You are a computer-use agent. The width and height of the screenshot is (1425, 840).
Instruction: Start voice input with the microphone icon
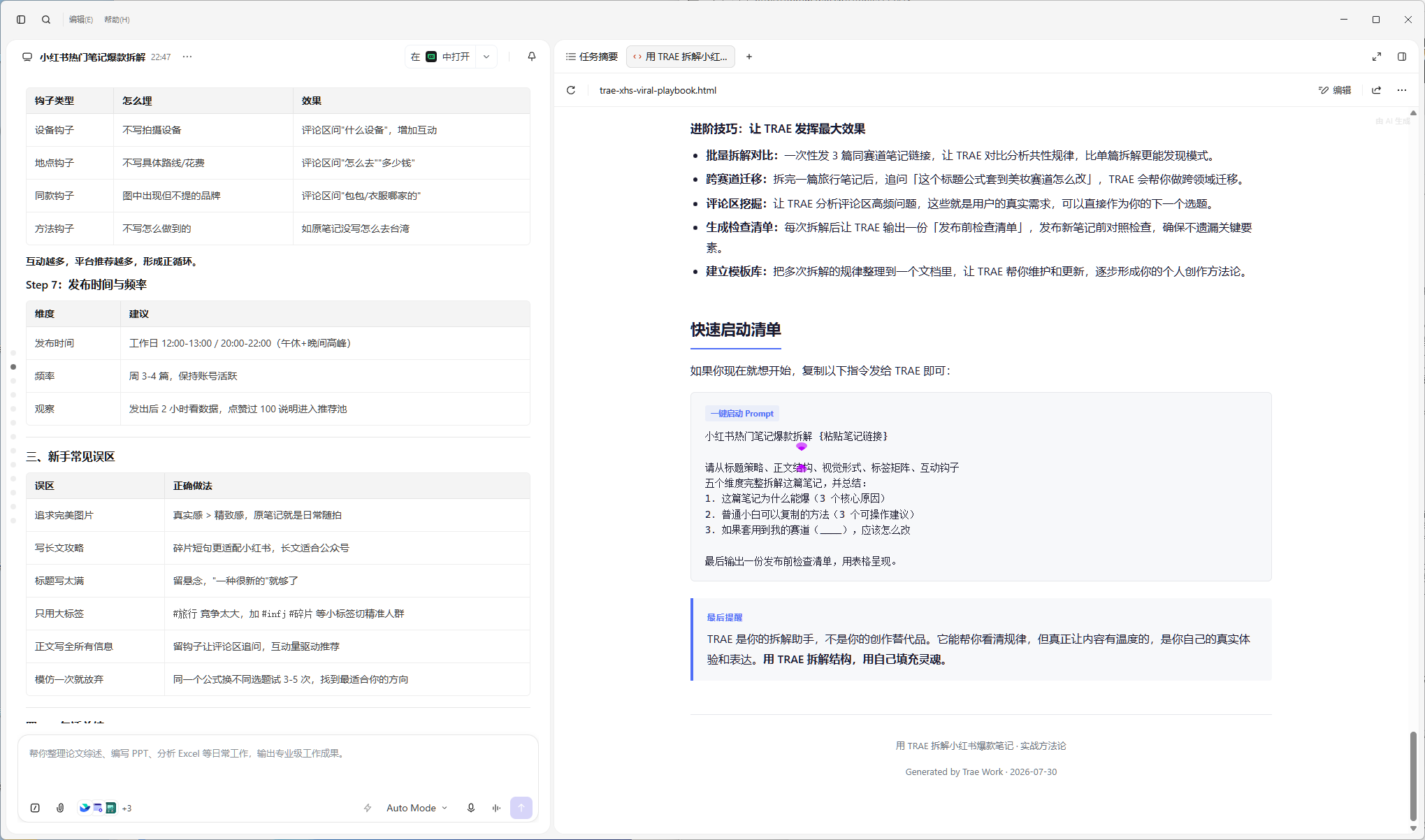pyautogui.click(x=471, y=808)
